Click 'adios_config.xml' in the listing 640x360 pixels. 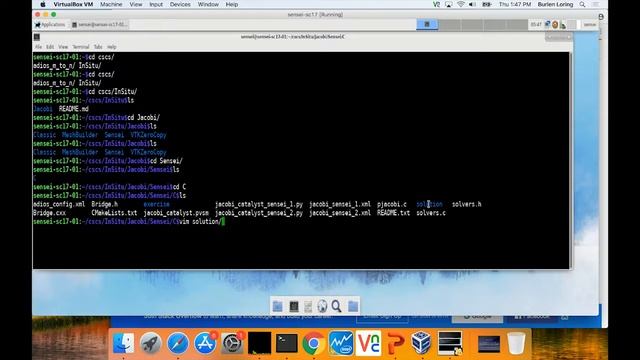(x=59, y=204)
